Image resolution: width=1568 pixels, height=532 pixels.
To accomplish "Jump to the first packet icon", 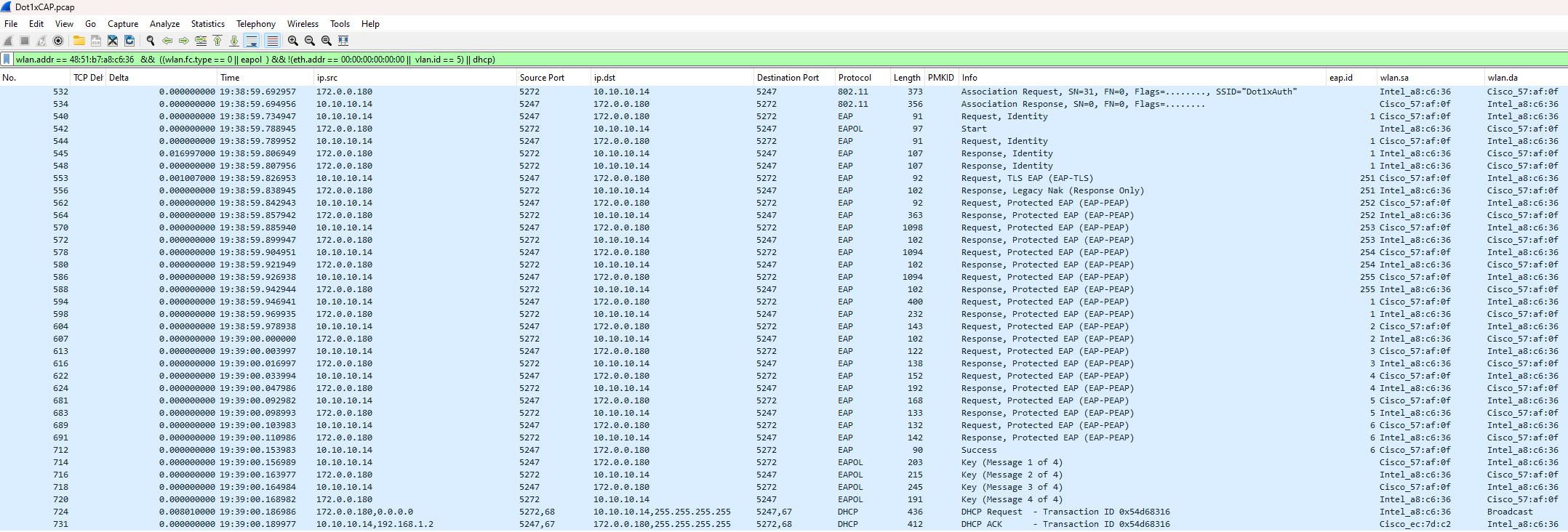I will 217,41.
